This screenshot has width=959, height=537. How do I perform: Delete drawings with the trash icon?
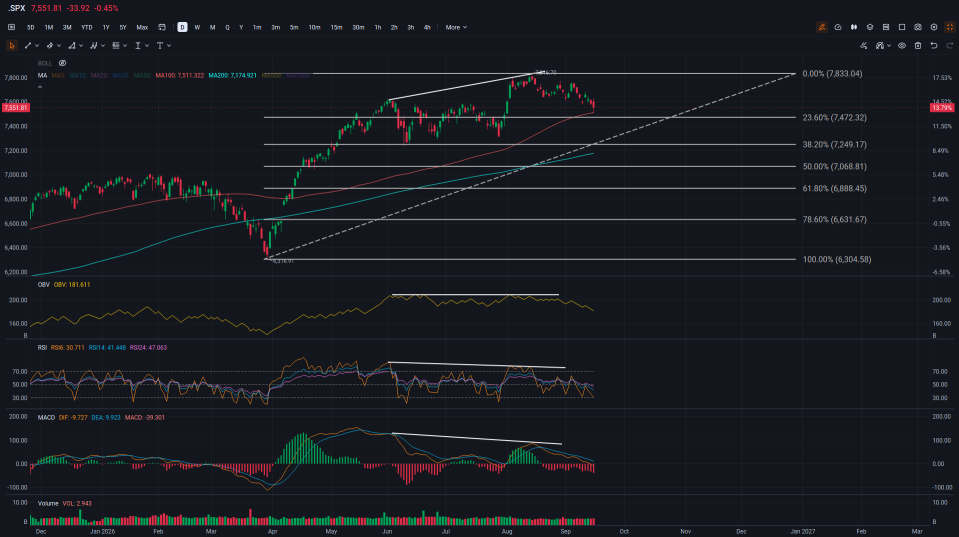[918, 46]
